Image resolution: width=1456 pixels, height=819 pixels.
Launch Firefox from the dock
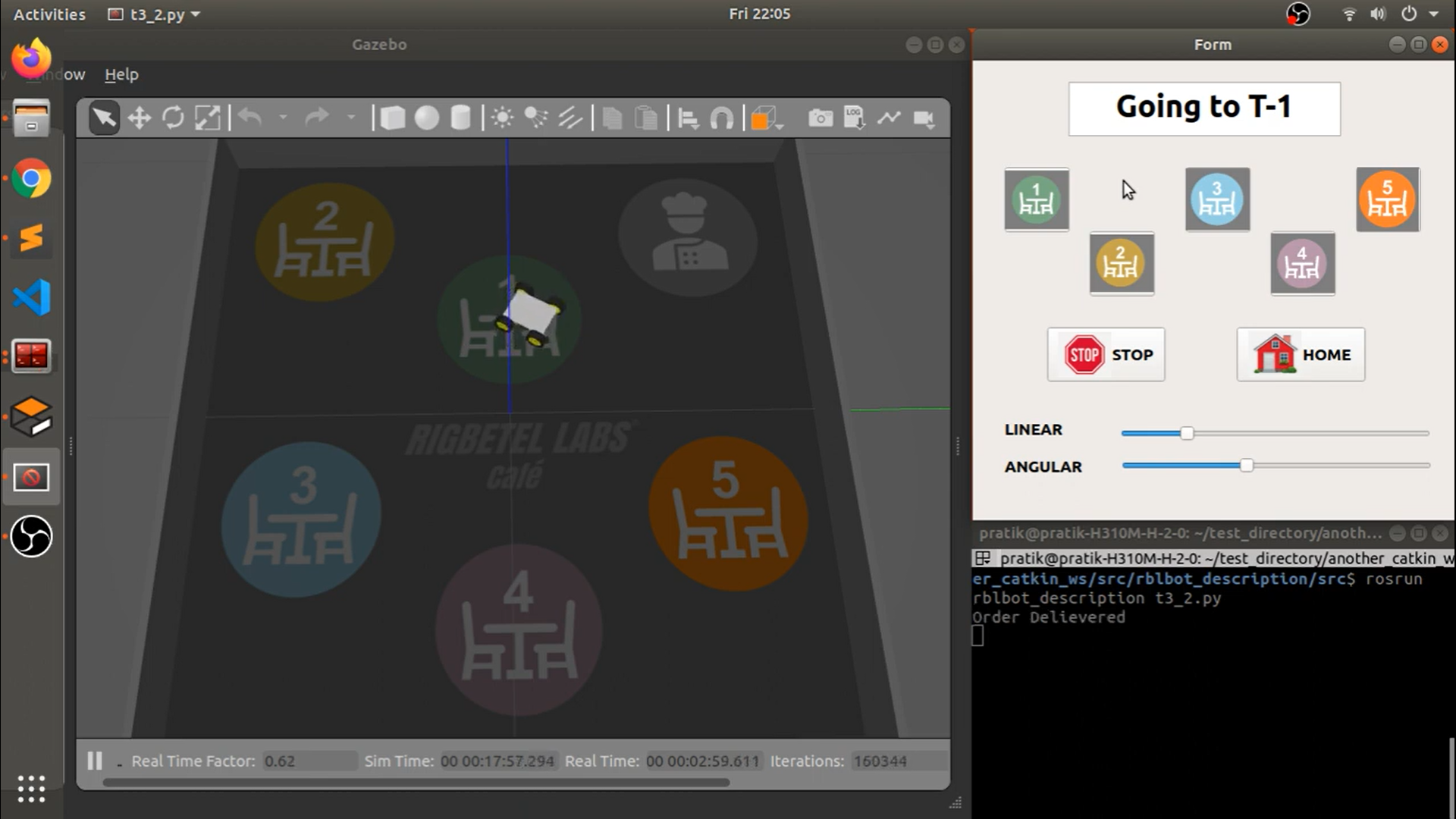31,59
